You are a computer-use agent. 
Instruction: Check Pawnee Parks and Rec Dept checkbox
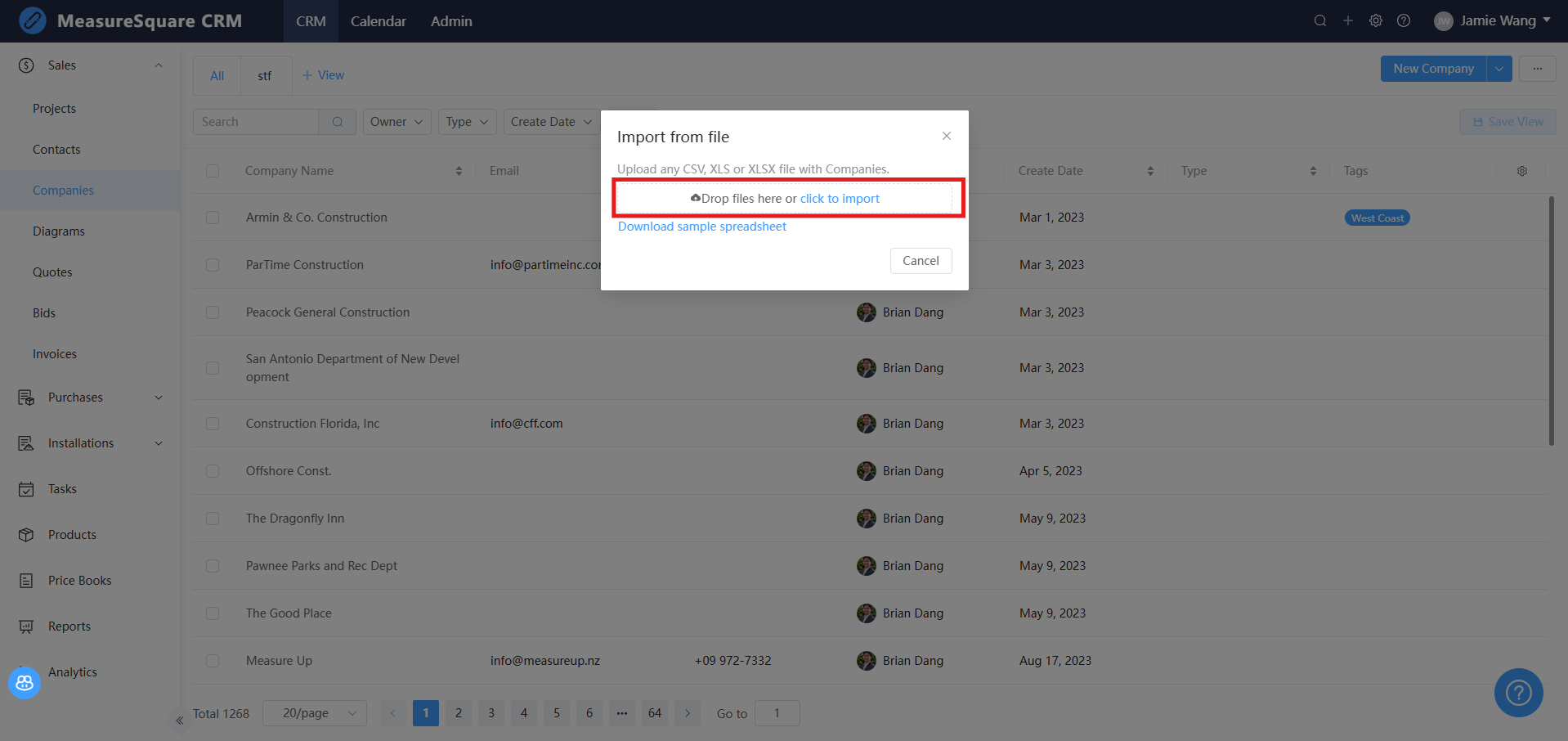click(213, 566)
